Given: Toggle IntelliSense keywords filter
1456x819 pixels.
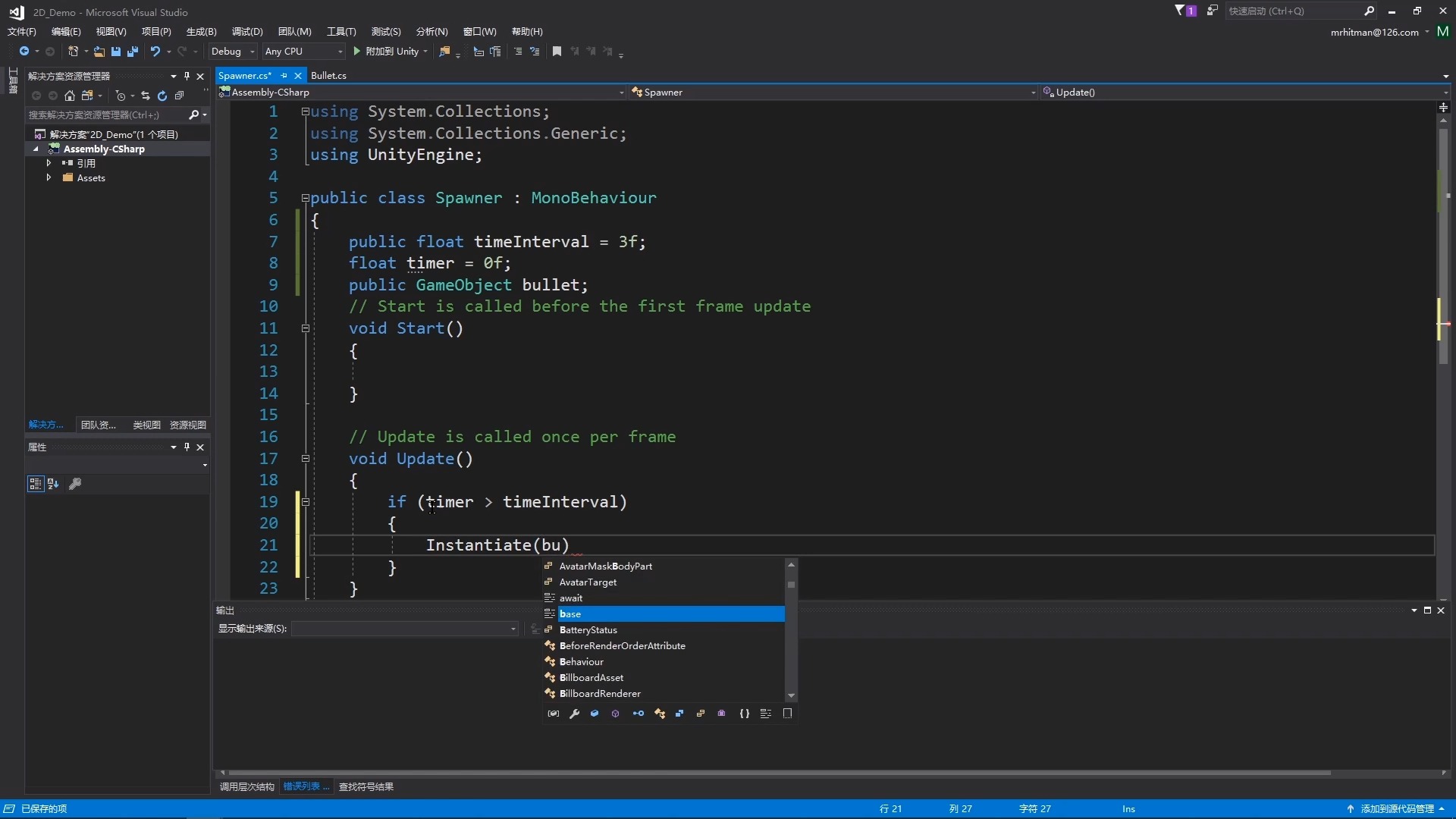Looking at the screenshot, I should click(x=766, y=714).
